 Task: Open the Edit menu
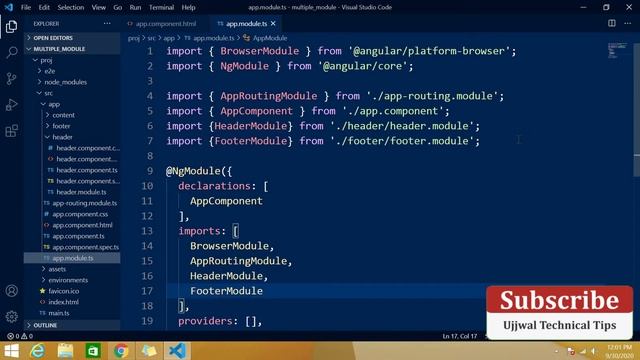click(44, 7)
